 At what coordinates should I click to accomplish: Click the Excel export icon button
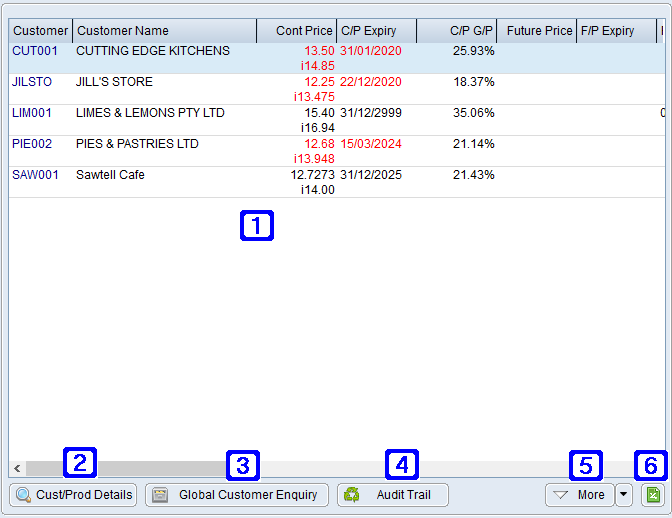(x=652, y=495)
